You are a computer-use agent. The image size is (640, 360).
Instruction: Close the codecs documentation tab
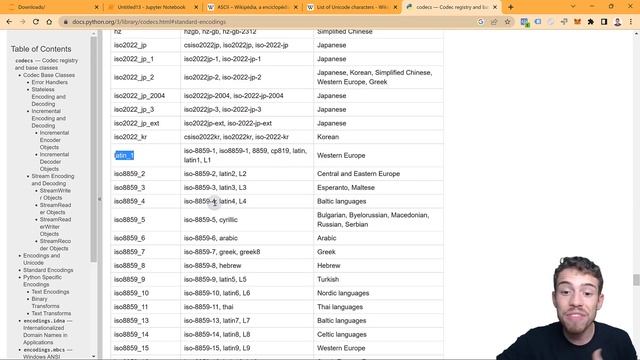pyautogui.click(x=495, y=7)
